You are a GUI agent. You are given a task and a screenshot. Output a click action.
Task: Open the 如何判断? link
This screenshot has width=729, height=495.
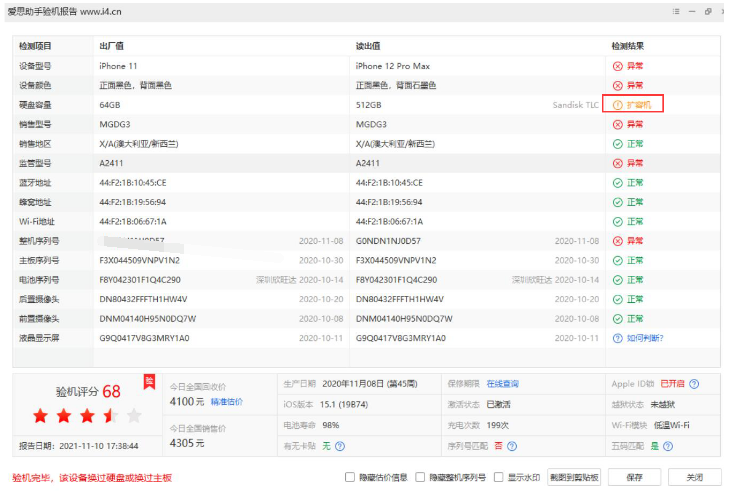click(645, 338)
